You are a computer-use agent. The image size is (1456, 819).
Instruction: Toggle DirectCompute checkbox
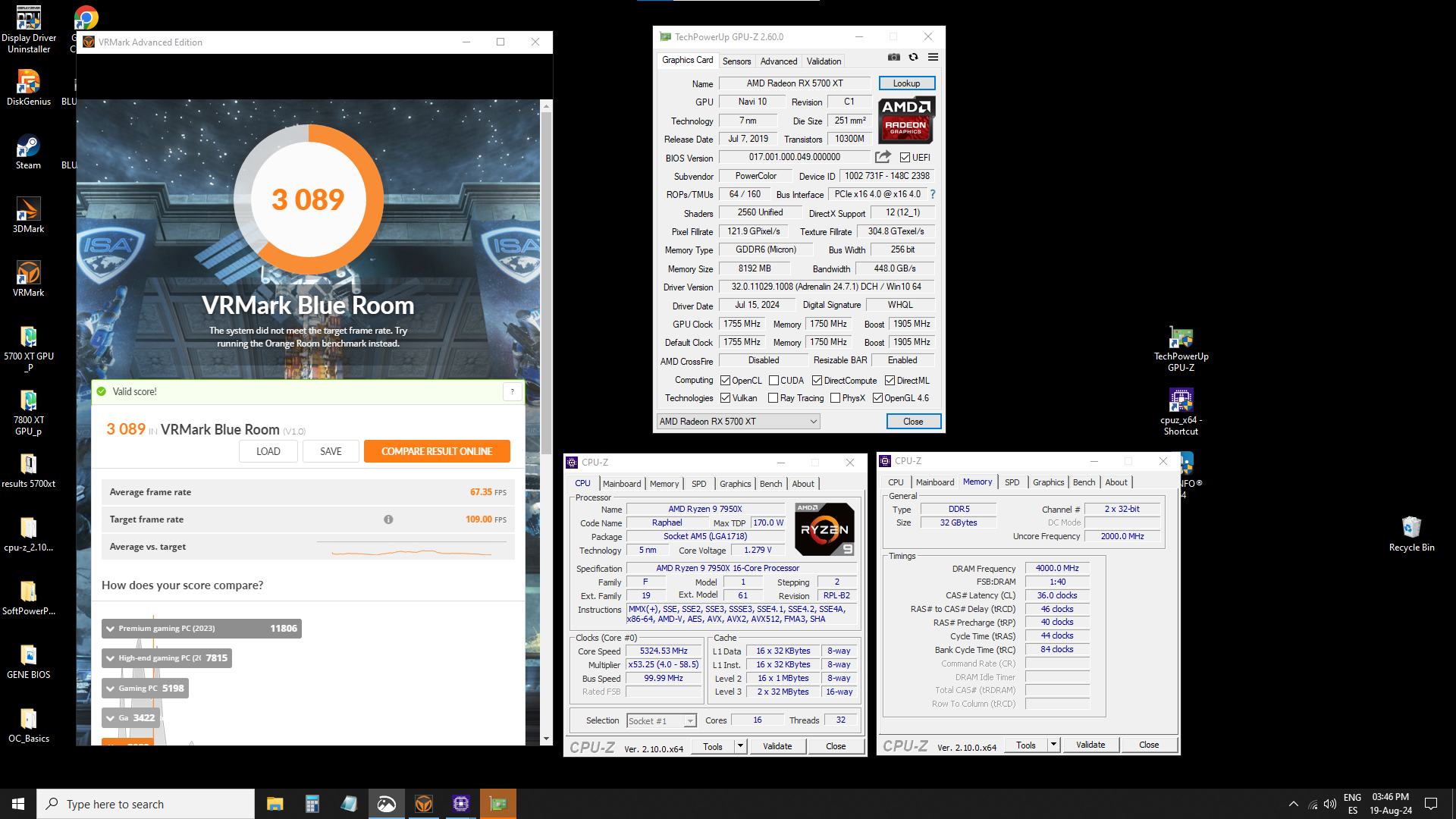coord(817,381)
